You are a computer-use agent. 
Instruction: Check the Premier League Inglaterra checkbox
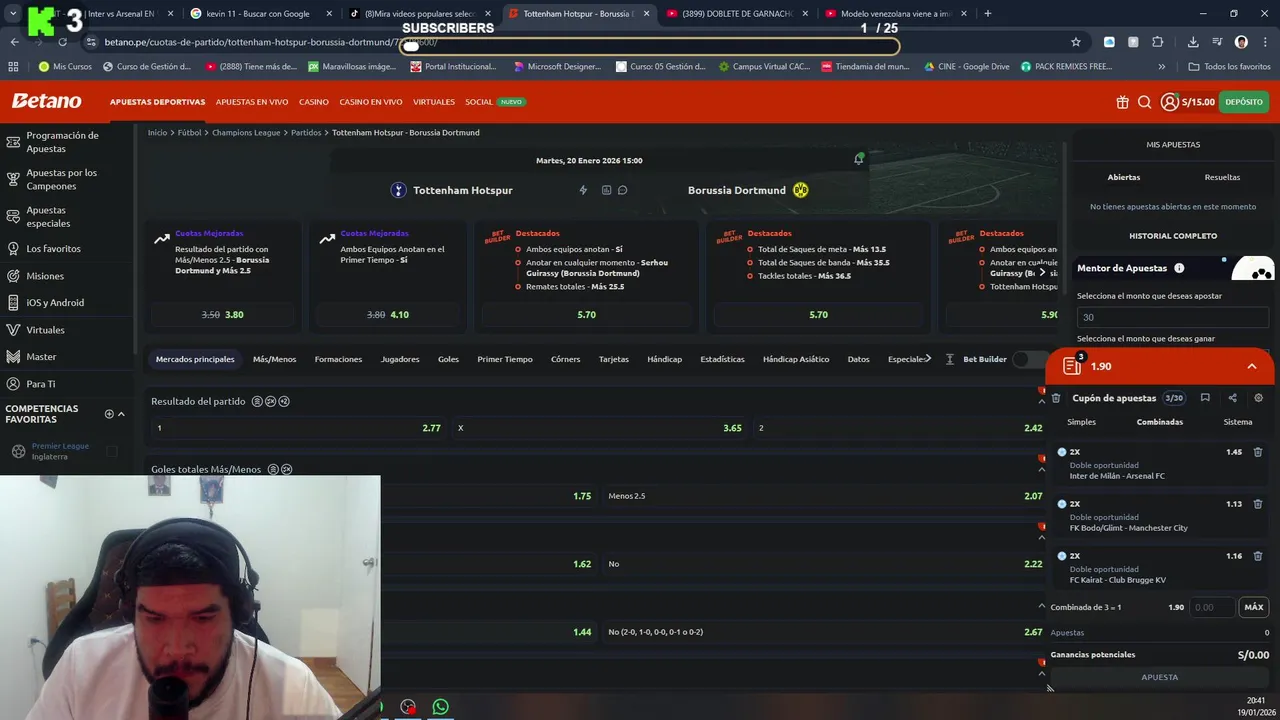[x=112, y=451]
